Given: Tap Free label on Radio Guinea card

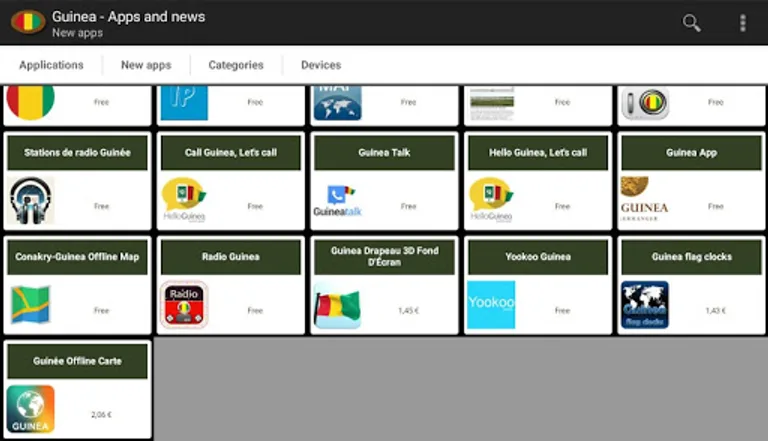Looking at the screenshot, I should click(255, 311).
